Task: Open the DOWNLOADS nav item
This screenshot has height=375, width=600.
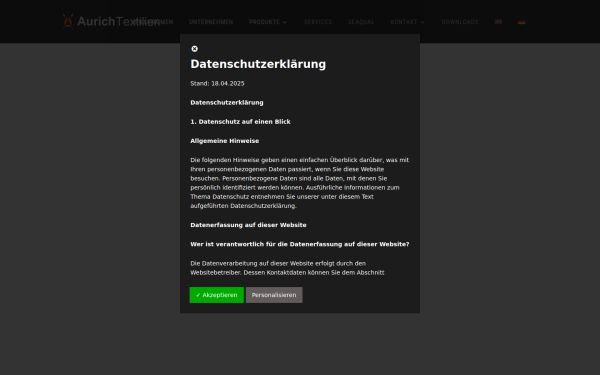Action: coord(460,22)
